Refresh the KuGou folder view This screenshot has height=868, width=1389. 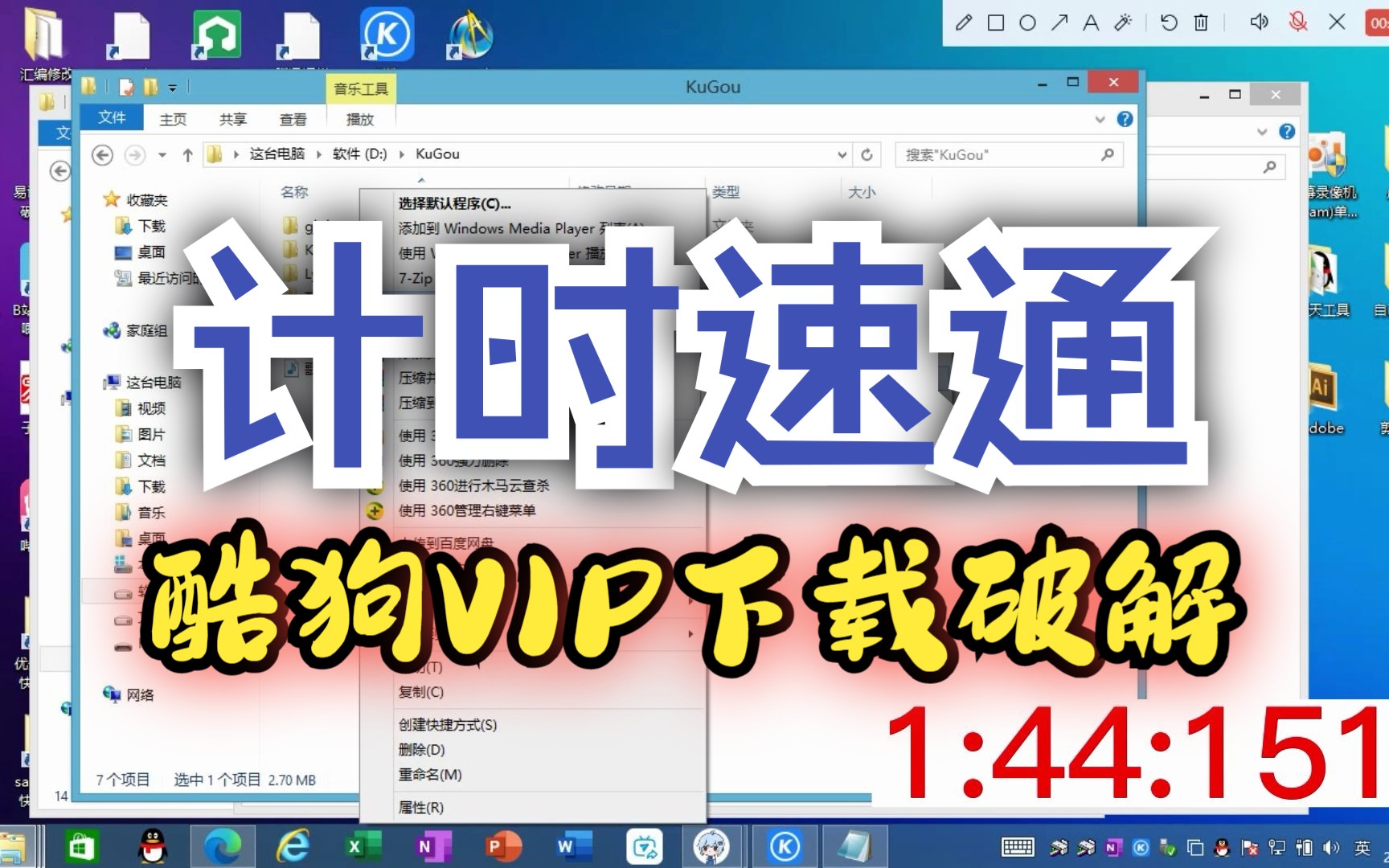867,154
